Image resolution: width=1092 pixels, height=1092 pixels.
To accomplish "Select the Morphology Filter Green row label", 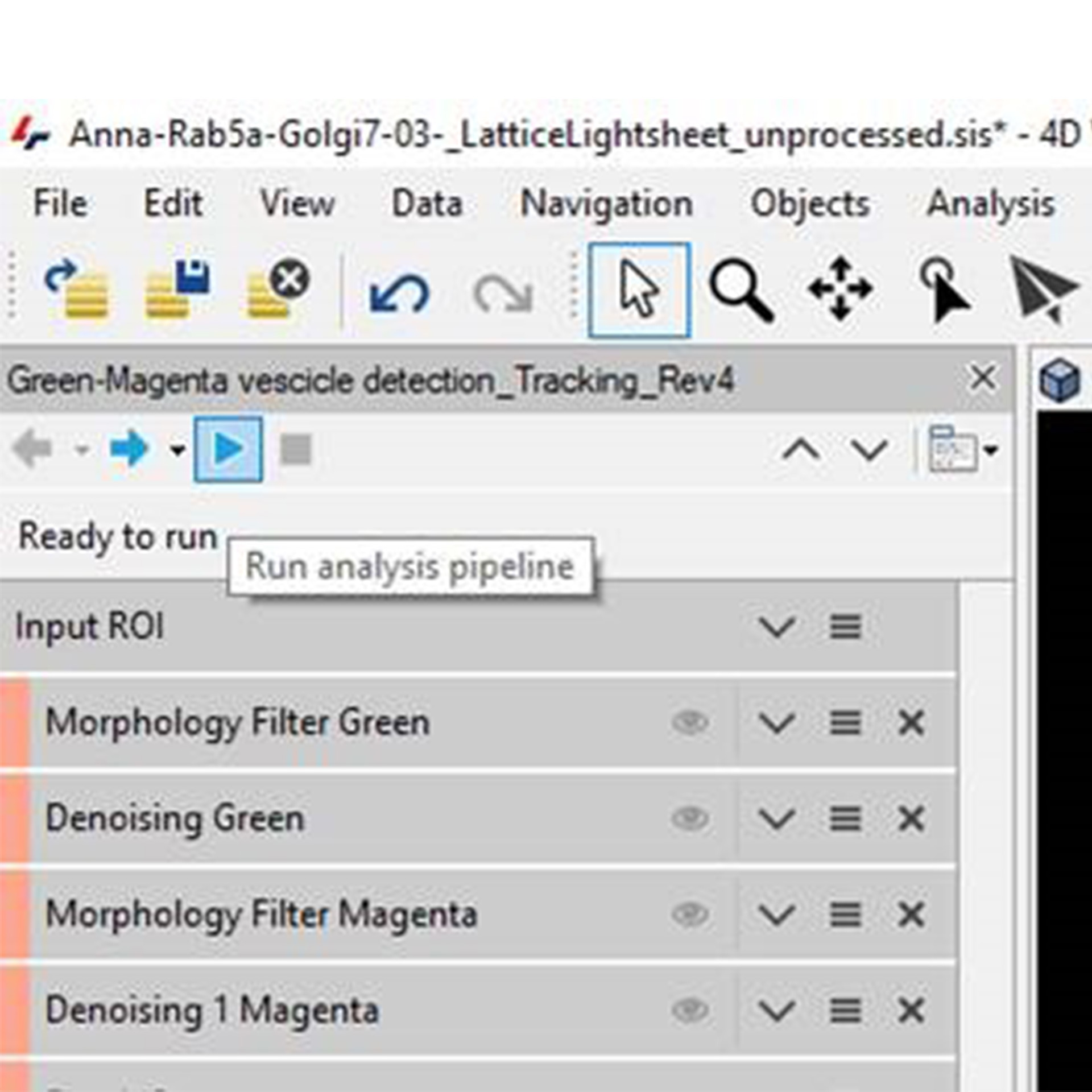I will [237, 723].
